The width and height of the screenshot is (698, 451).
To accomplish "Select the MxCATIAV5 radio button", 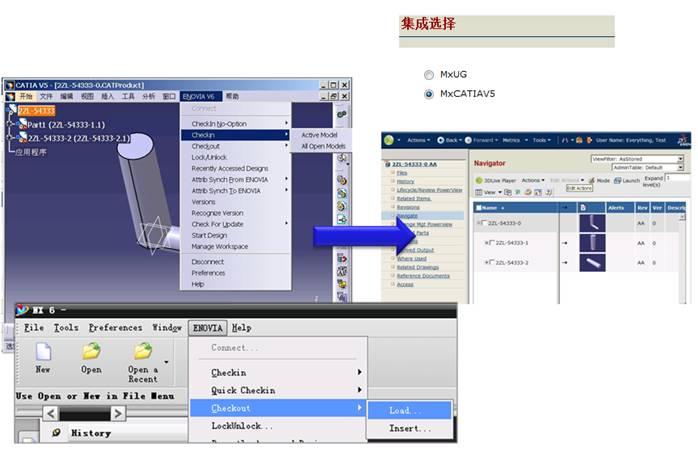I will [429, 94].
